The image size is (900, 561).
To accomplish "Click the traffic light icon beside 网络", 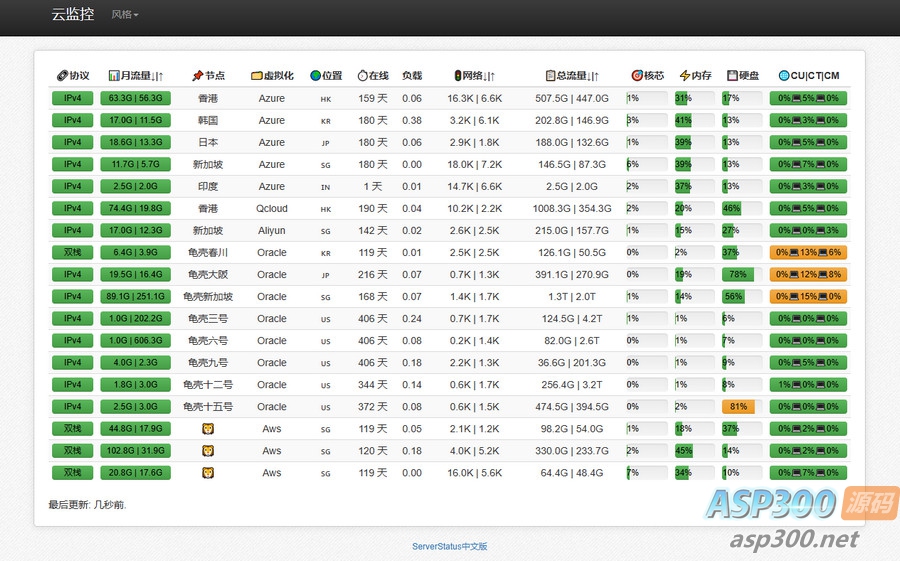I will pyautogui.click(x=458, y=76).
